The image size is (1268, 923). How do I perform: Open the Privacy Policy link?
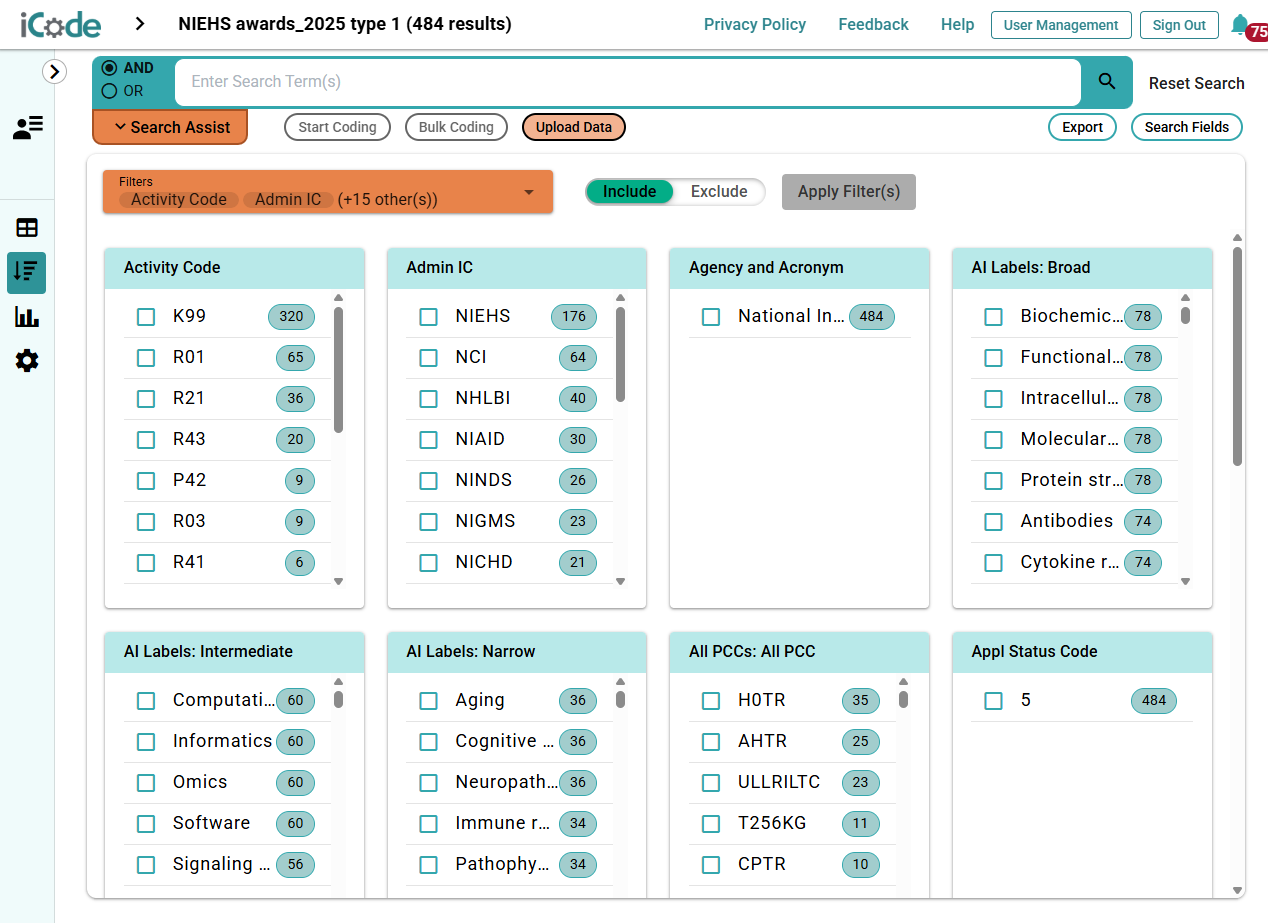coord(755,24)
